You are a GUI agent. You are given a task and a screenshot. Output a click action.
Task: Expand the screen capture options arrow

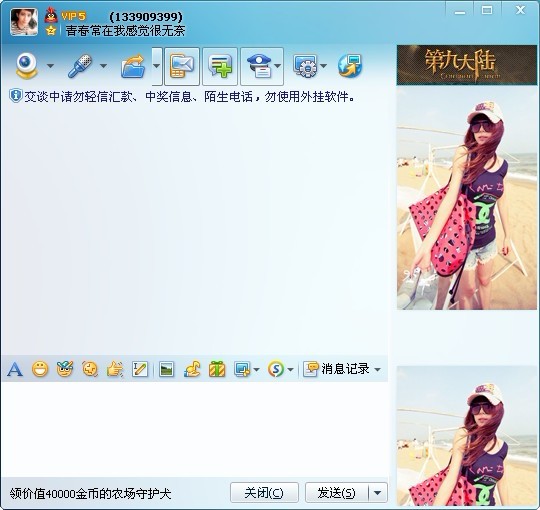click(256, 370)
